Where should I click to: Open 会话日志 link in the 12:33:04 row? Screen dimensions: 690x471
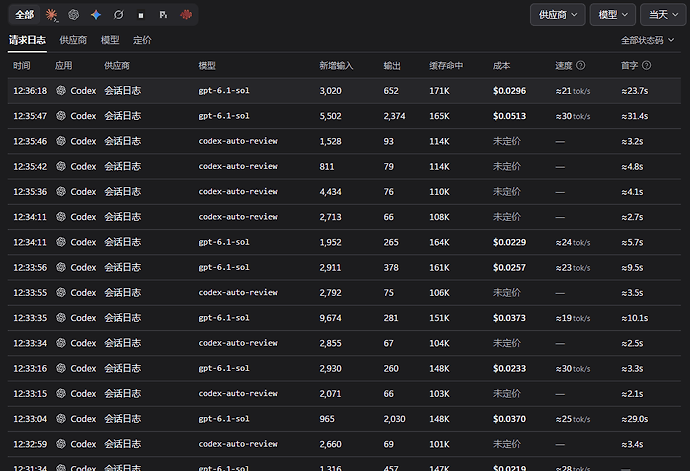click(123, 419)
